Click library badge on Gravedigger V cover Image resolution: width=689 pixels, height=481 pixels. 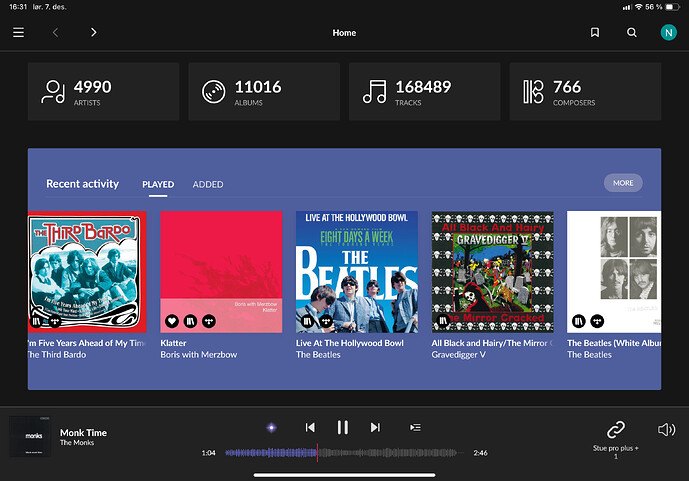(x=443, y=321)
